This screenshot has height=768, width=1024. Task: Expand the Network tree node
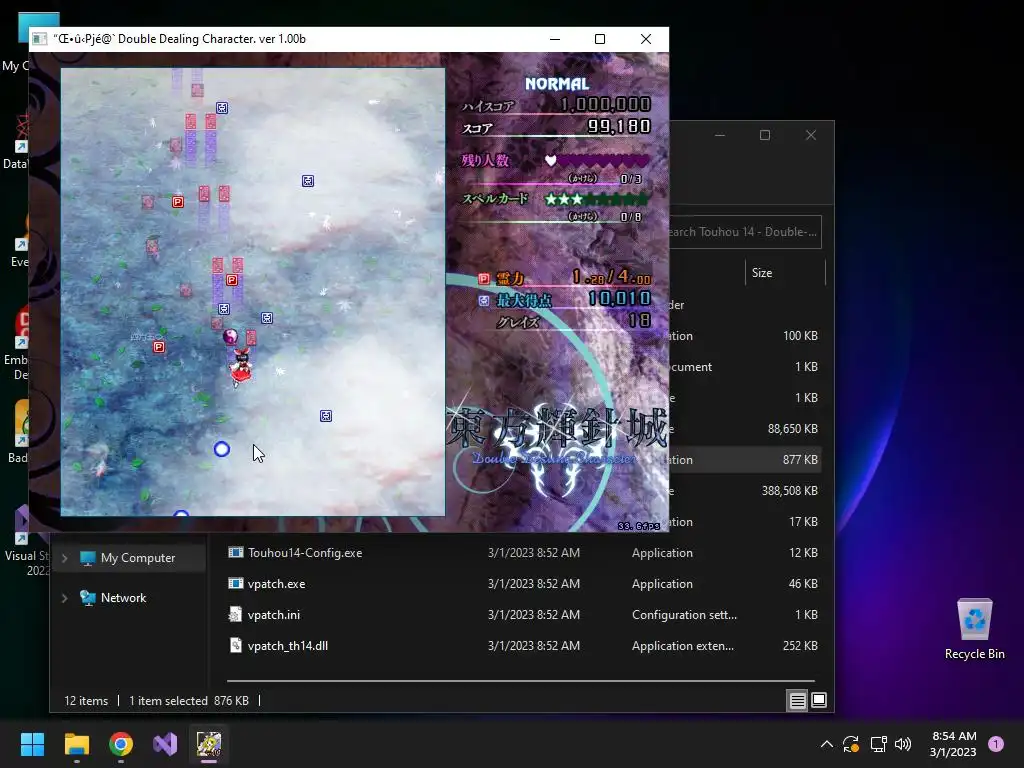65,598
